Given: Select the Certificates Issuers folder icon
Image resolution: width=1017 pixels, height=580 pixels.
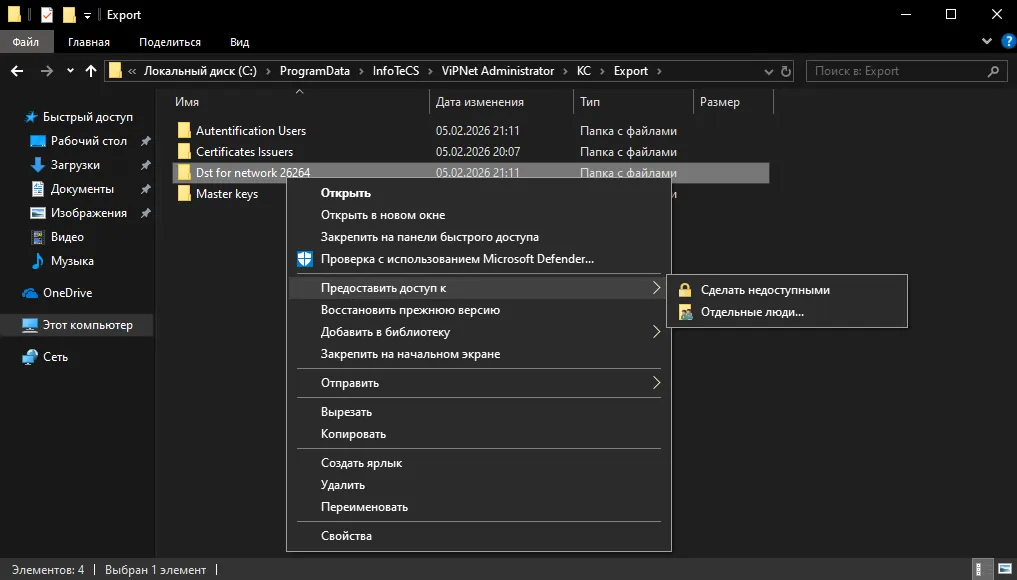Looking at the screenshot, I should tap(184, 151).
